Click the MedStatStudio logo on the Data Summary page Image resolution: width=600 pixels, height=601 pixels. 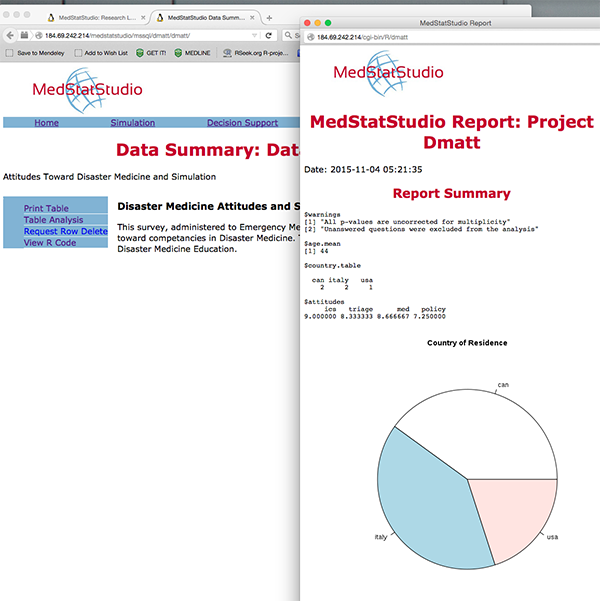coord(87,90)
